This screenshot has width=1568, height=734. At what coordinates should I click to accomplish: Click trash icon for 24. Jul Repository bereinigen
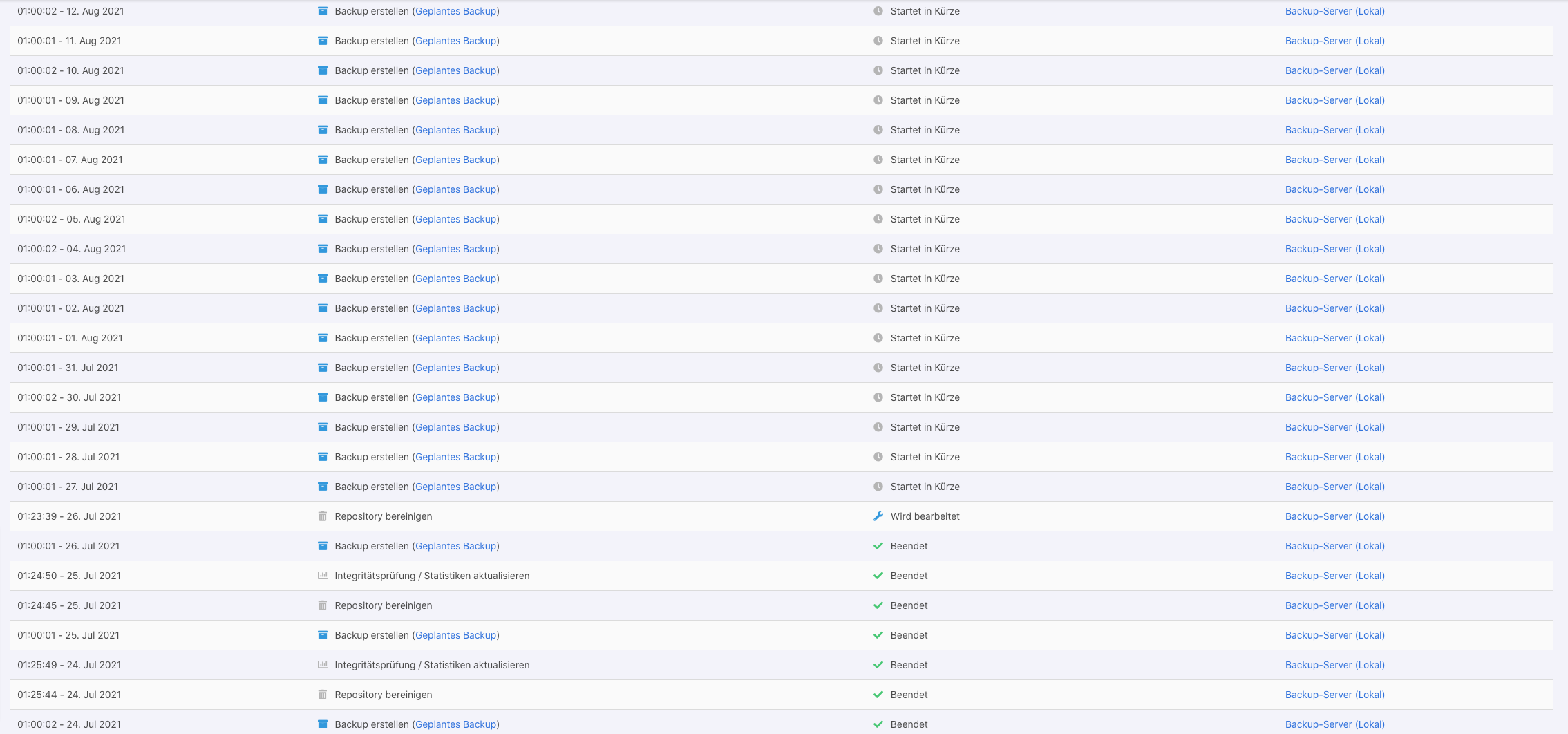pyautogui.click(x=322, y=695)
